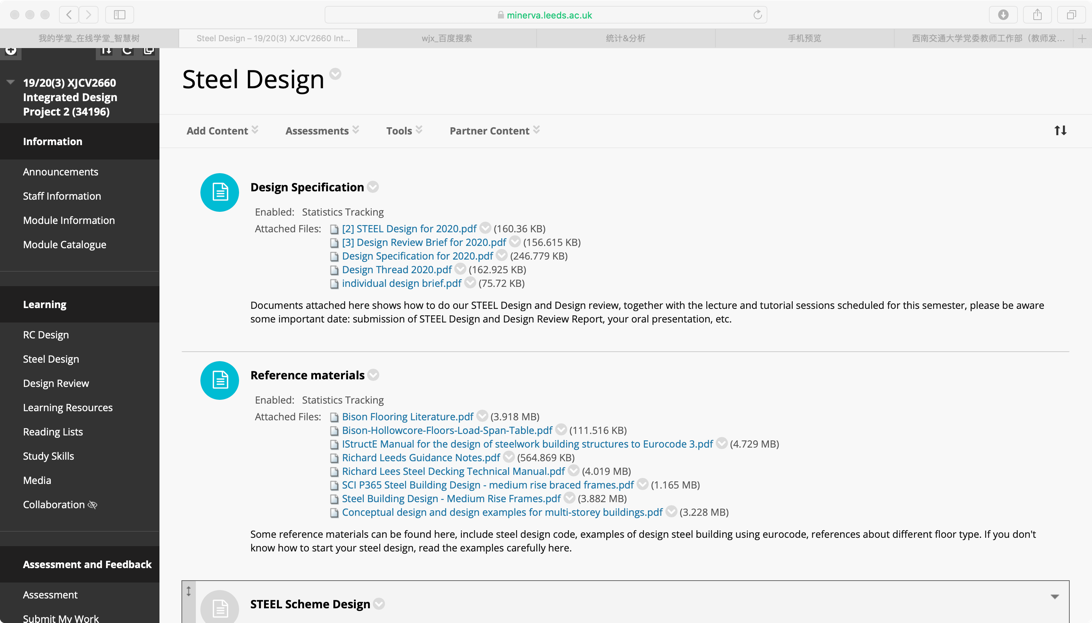This screenshot has height=623, width=1092.
Task: Open the Design Specification document icon
Action: (x=219, y=192)
